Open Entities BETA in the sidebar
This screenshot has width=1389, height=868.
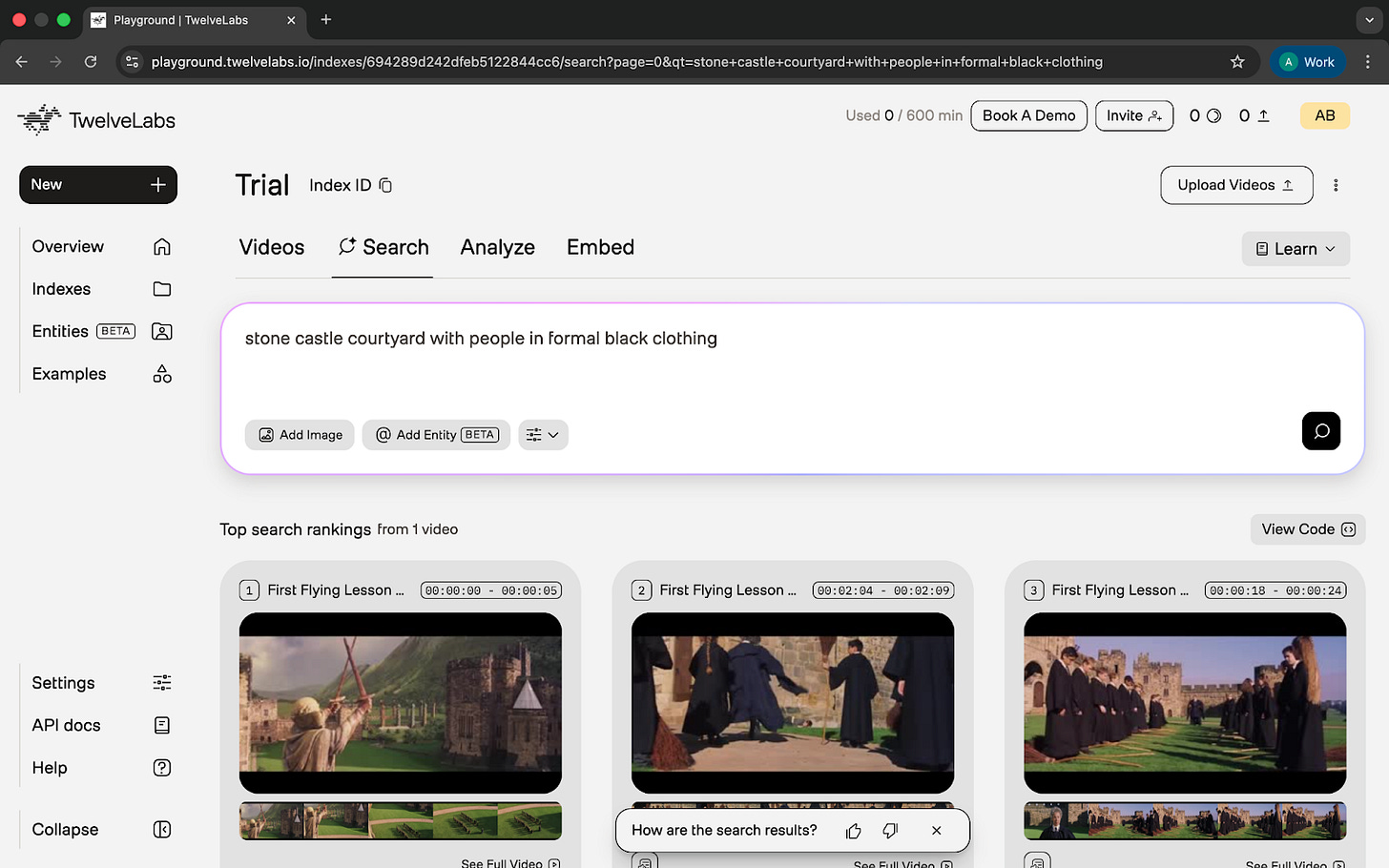(101, 331)
